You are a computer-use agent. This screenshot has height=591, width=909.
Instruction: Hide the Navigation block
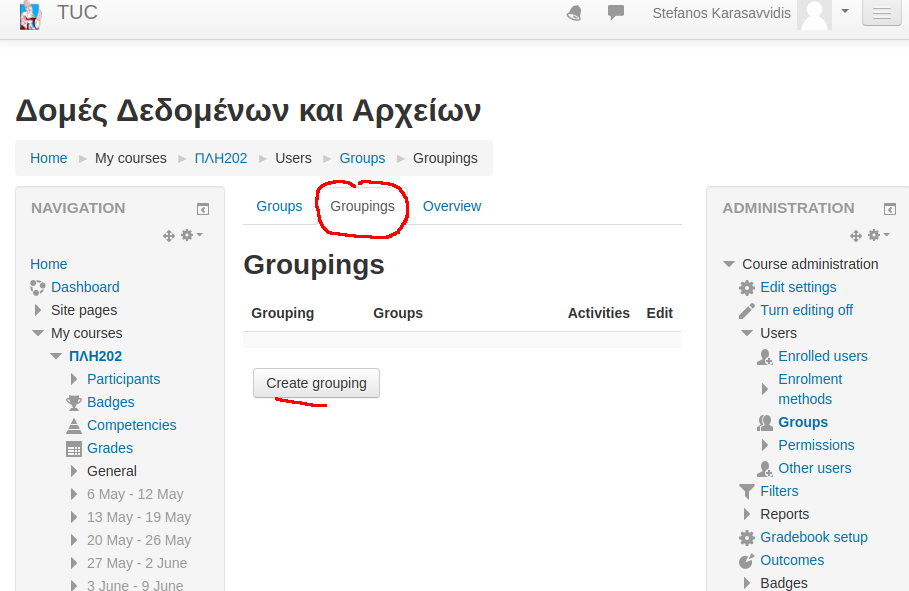(203, 209)
